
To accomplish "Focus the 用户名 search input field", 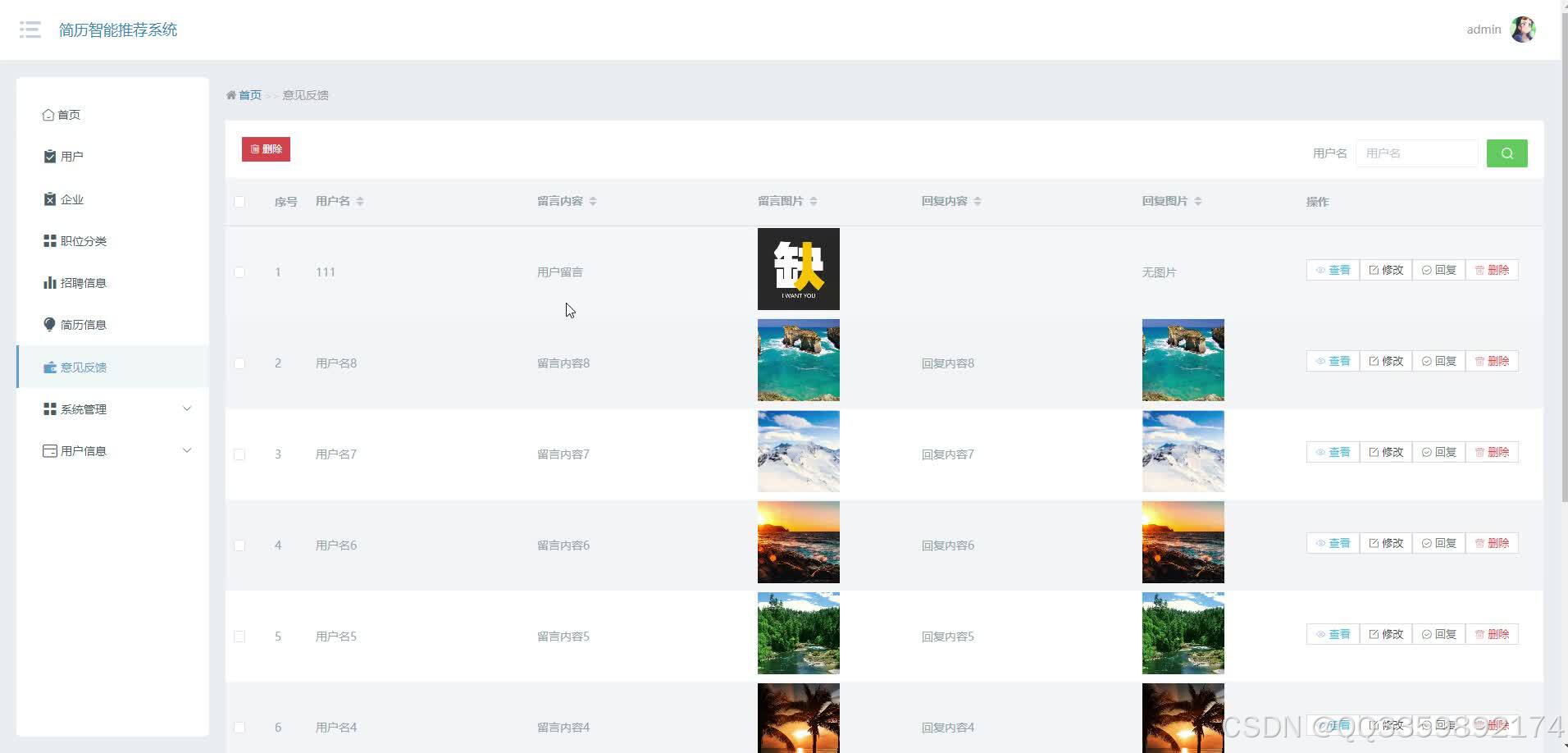I will (x=1416, y=153).
